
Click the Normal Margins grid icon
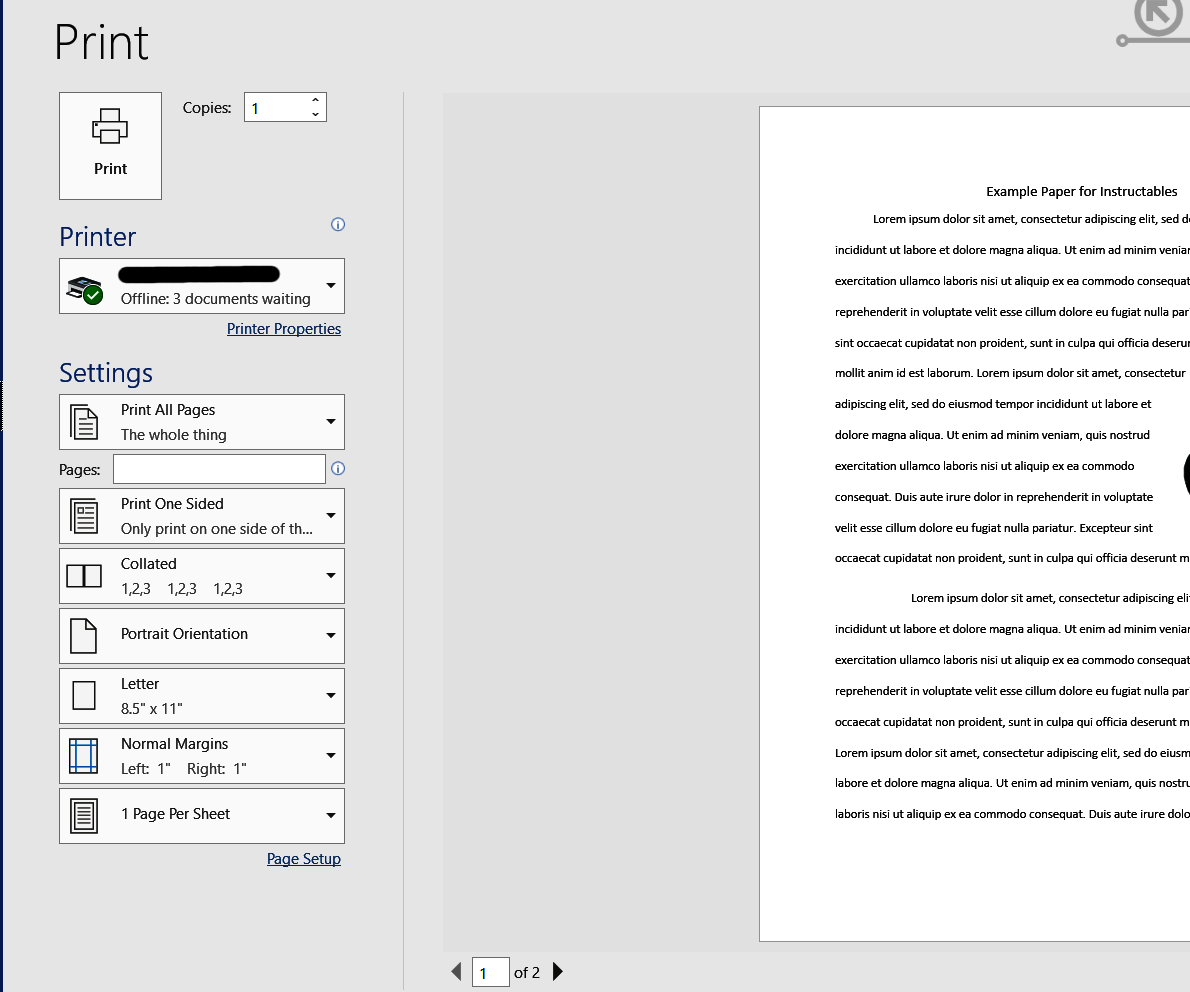pos(83,756)
